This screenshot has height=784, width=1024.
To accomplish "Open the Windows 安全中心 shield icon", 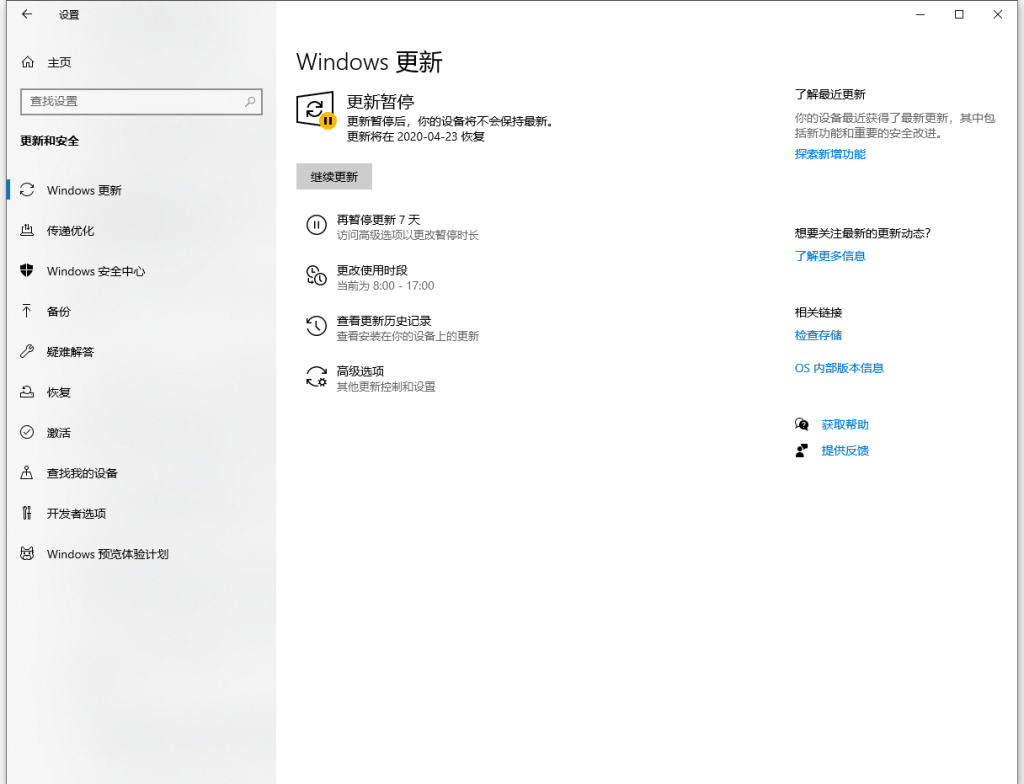I will (27, 270).
